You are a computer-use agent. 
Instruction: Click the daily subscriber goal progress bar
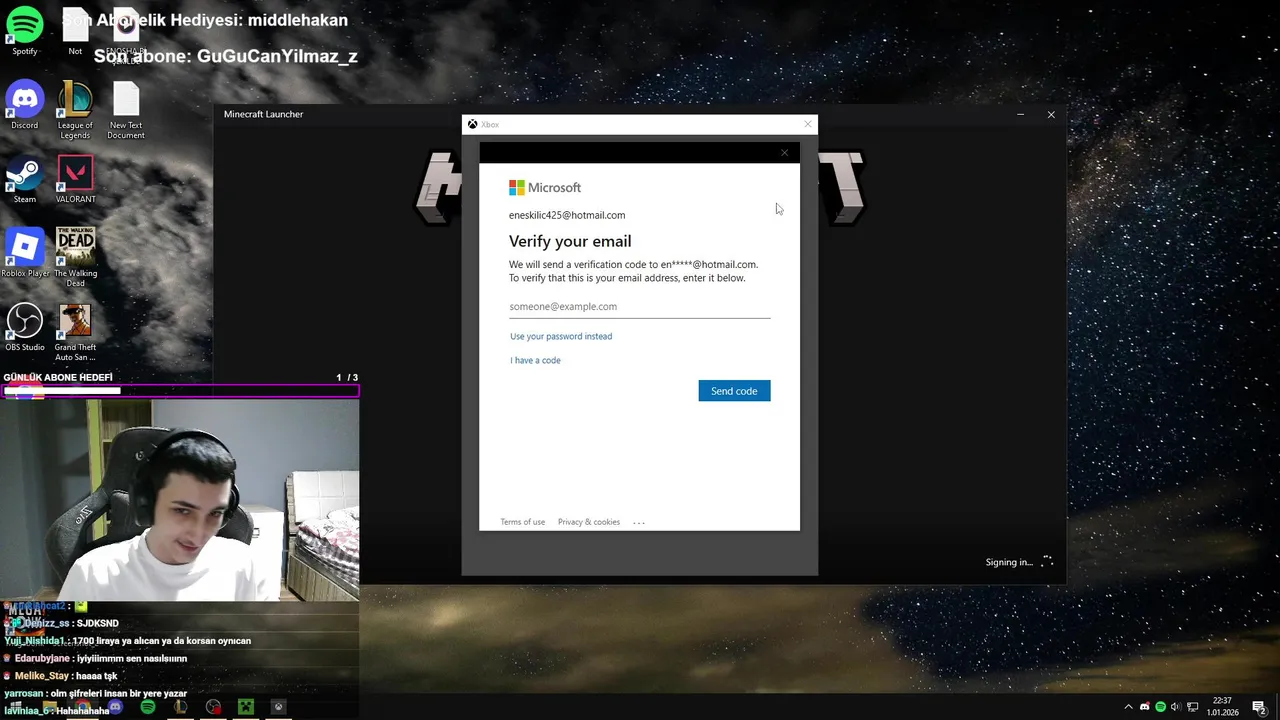[x=180, y=391]
